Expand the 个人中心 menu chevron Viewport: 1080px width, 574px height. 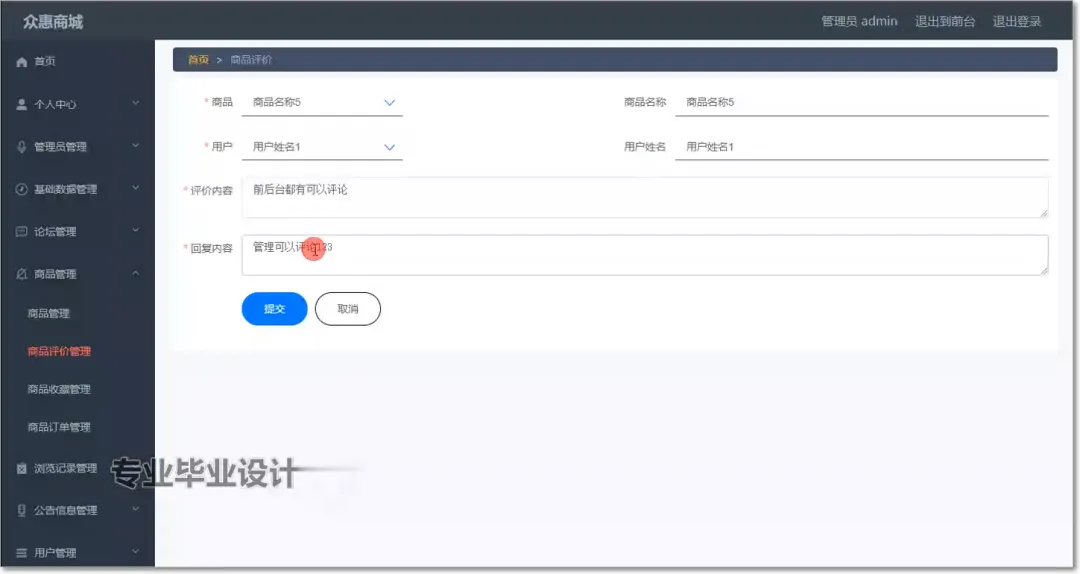point(136,103)
